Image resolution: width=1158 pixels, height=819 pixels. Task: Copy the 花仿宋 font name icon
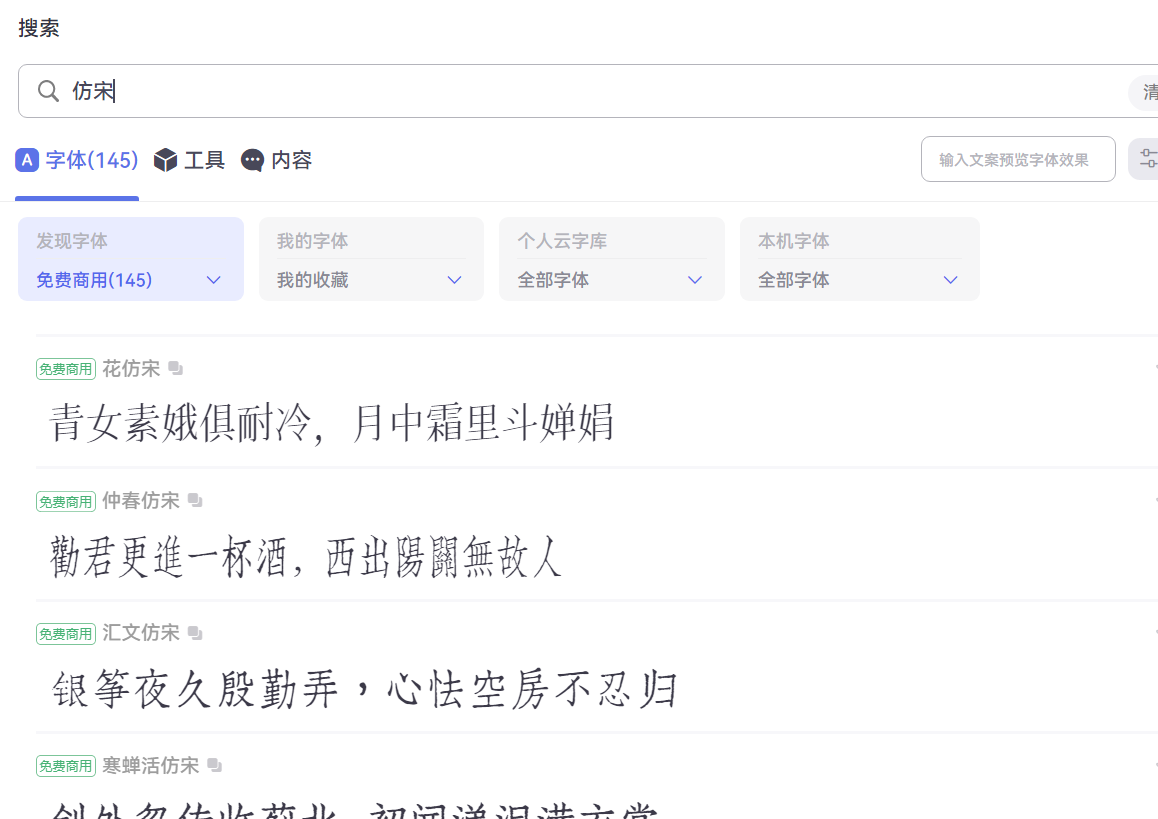176,369
